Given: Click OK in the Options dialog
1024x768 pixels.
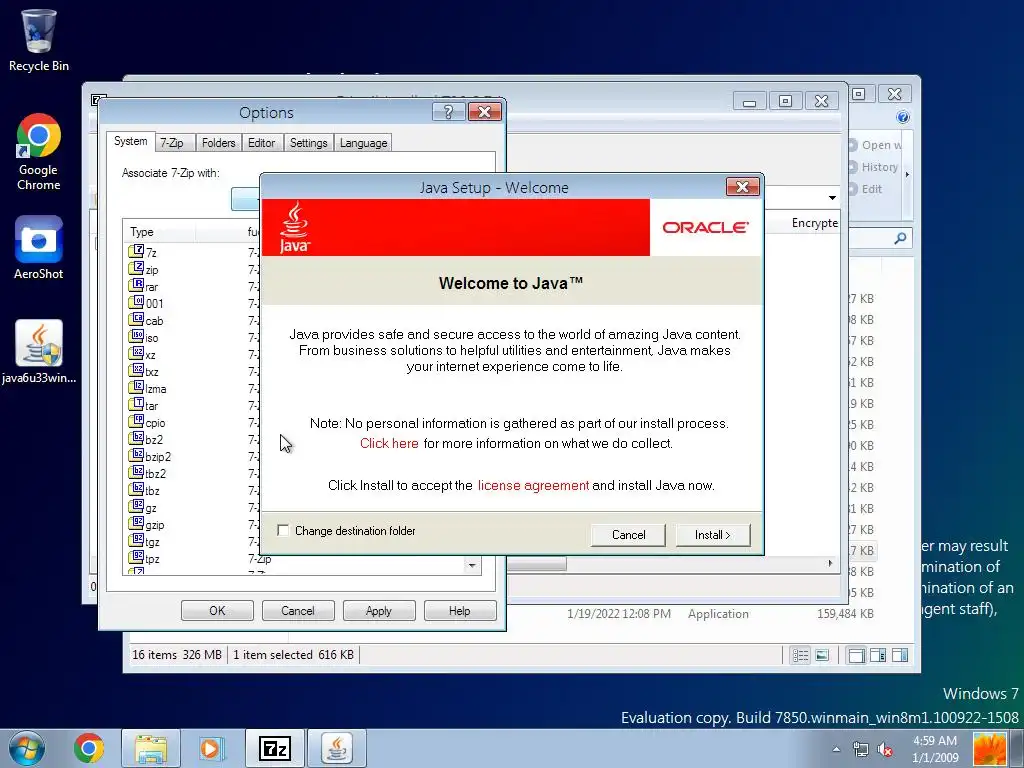Looking at the screenshot, I should coord(217,611).
